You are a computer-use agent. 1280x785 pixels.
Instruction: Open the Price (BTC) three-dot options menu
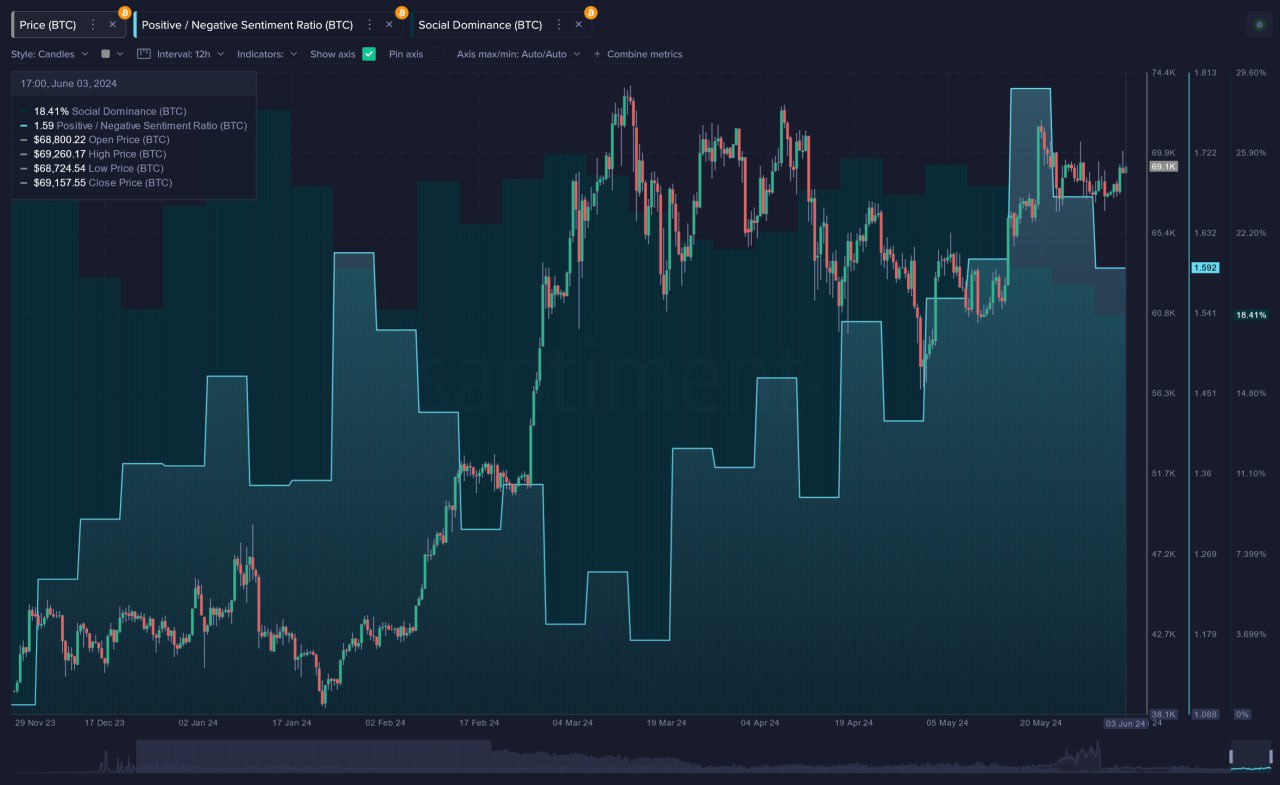coord(93,25)
